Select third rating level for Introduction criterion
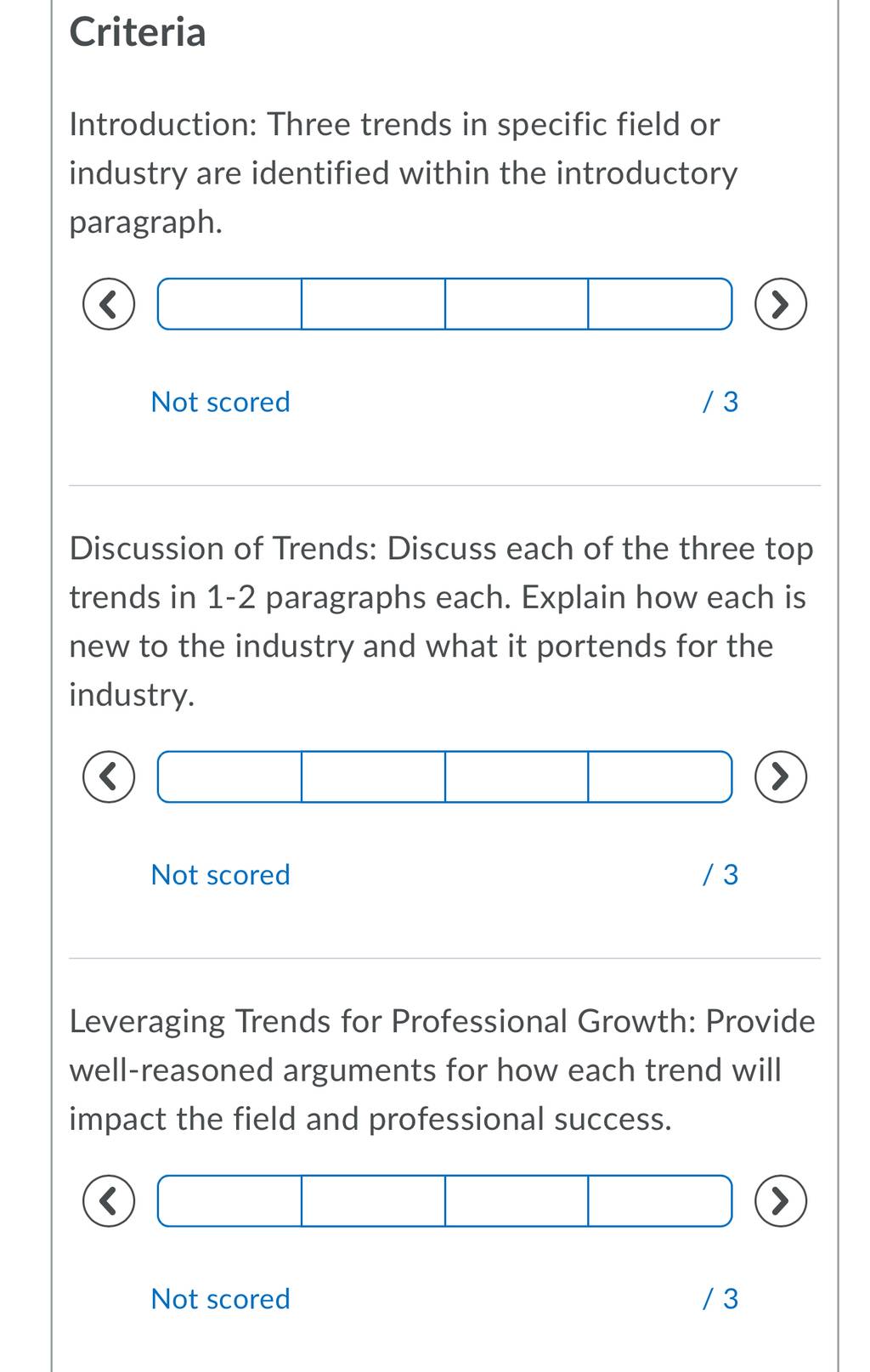 (x=517, y=304)
